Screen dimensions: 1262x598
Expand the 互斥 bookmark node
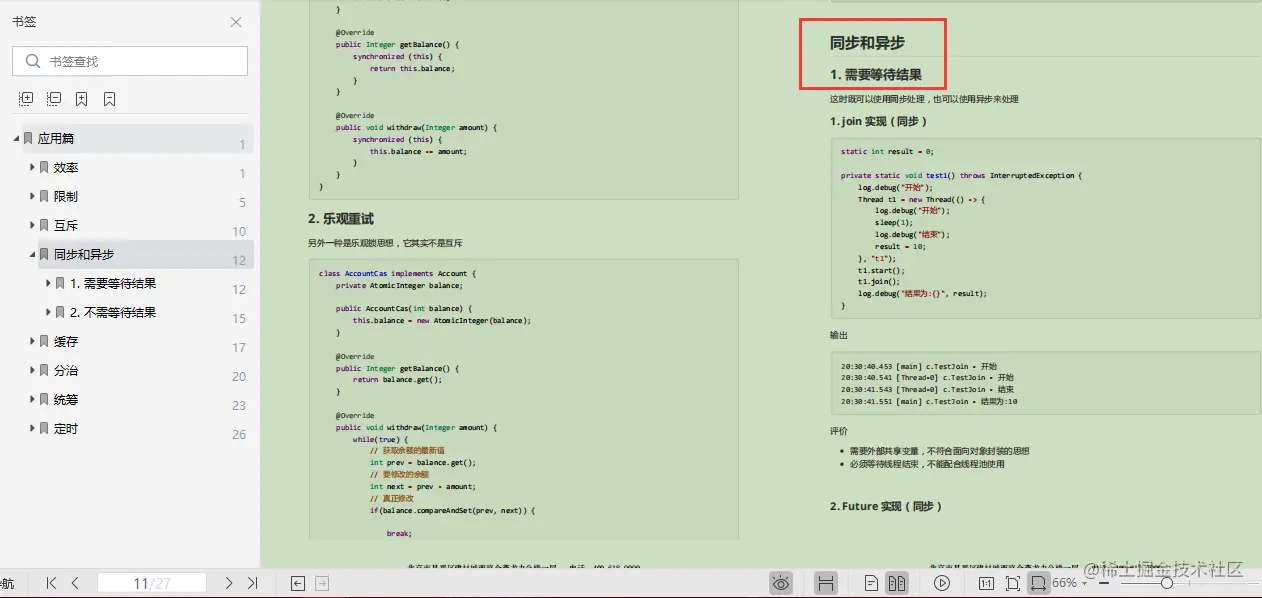[x=32, y=225]
